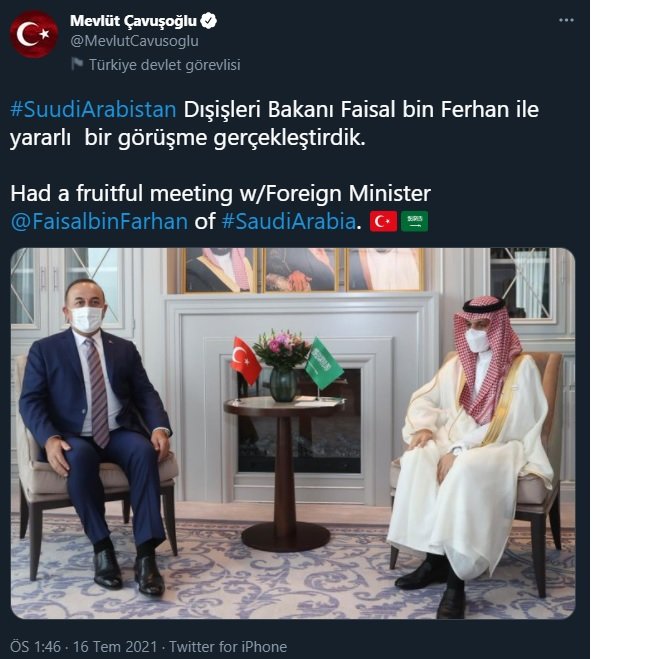Click the Saudi Arabia flag emoji in the tweet
The height and width of the screenshot is (659, 670).
click(x=414, y=221)
